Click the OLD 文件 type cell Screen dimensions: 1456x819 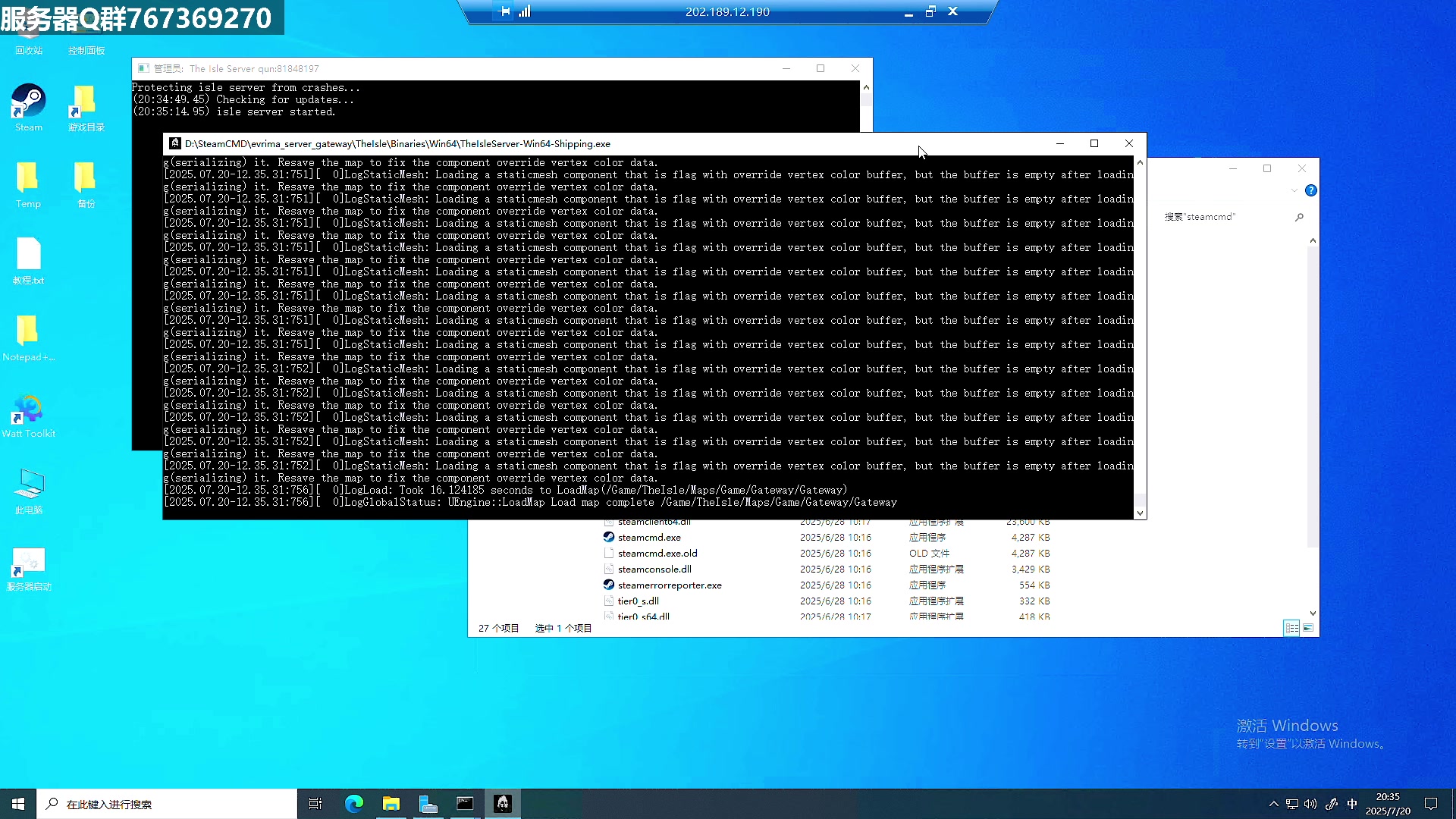[930, 553]
